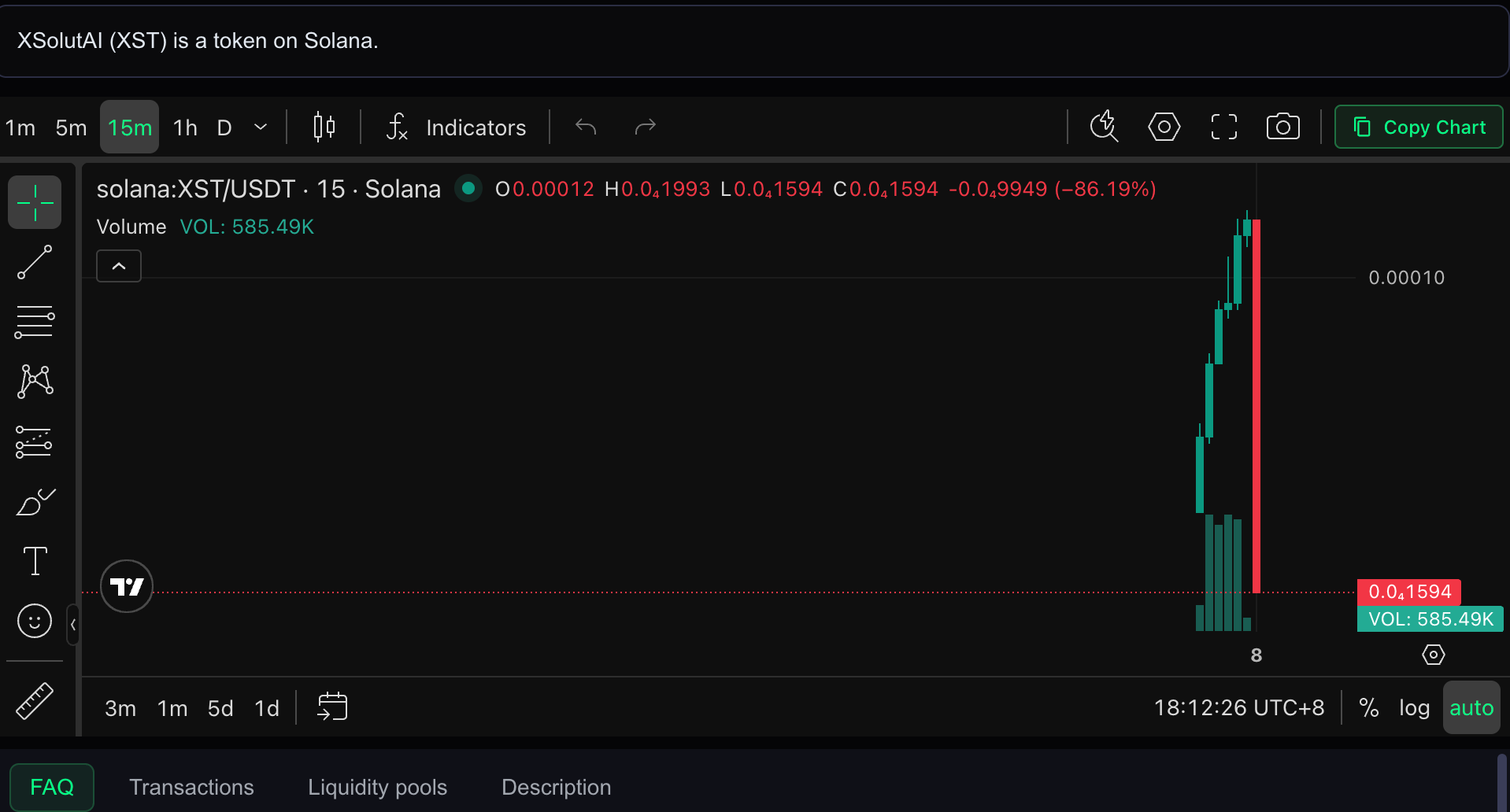Collapse the indicator legend chevron
The width and height of the screenshot is (1510, 812).
pos(119,266)
